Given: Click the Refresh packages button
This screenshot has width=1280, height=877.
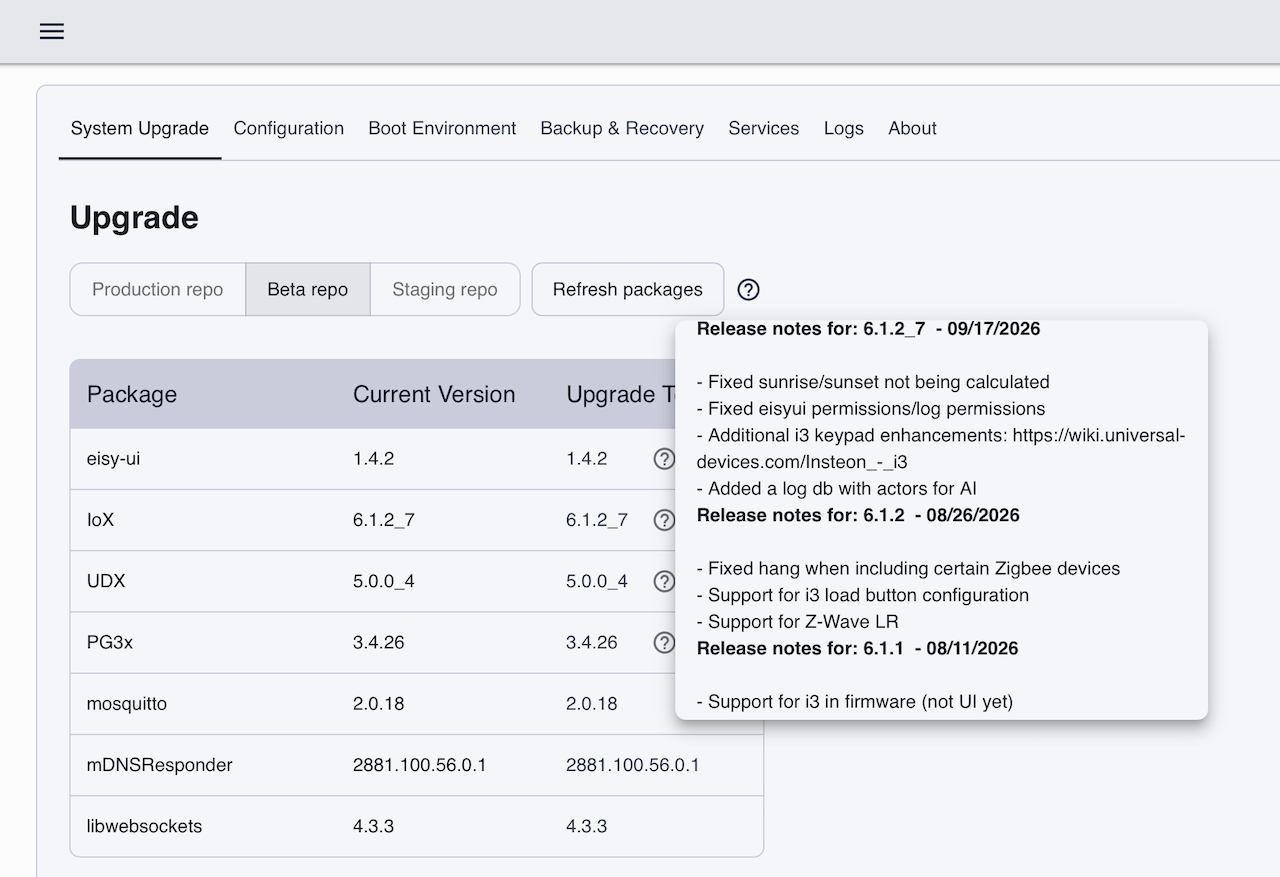Looking at the screenshot, I should click(628, 289).
